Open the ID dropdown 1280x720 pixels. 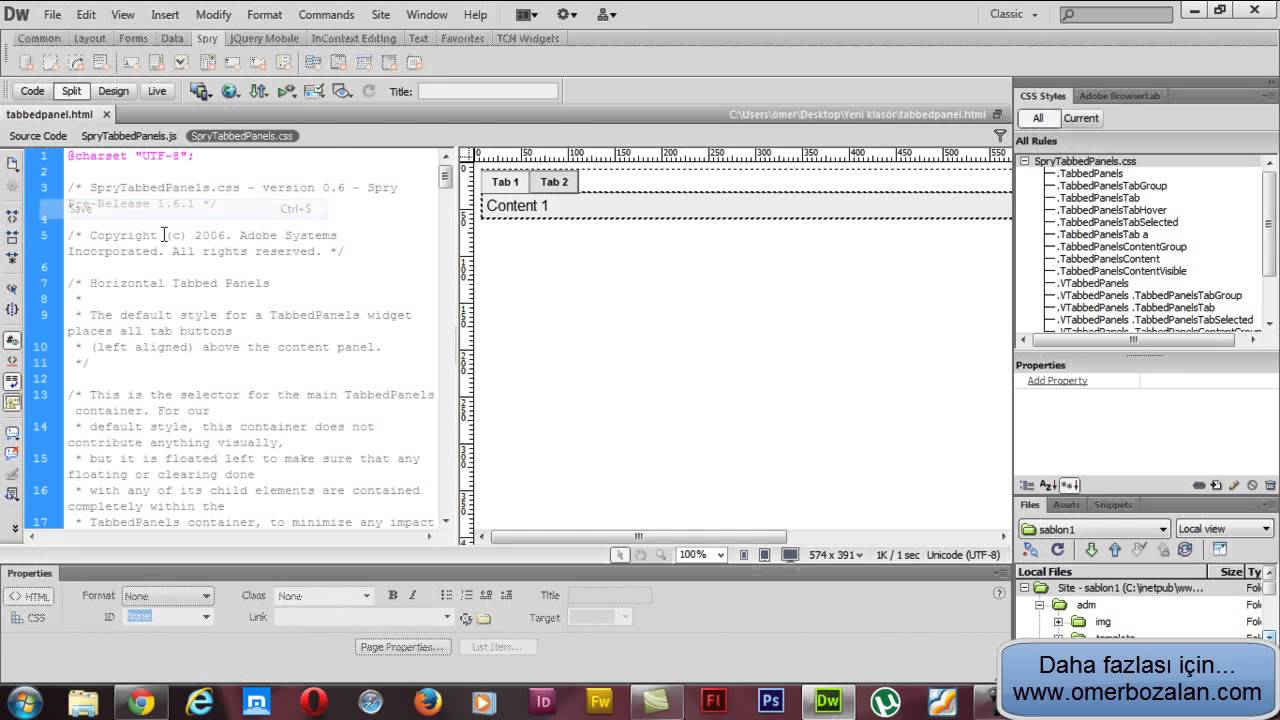tap(167, 617)
